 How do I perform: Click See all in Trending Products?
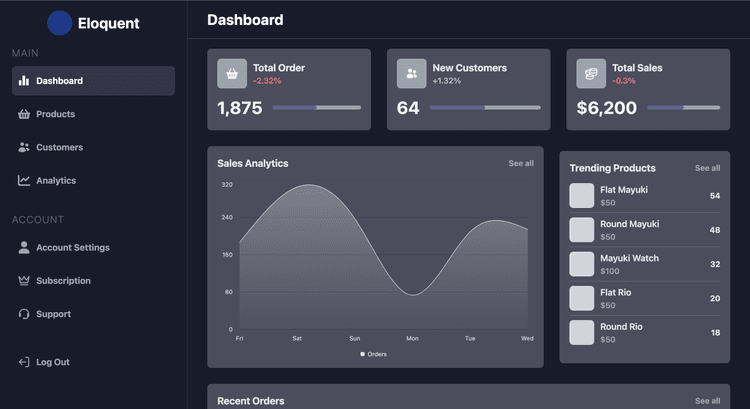click(x=707, y=168)
